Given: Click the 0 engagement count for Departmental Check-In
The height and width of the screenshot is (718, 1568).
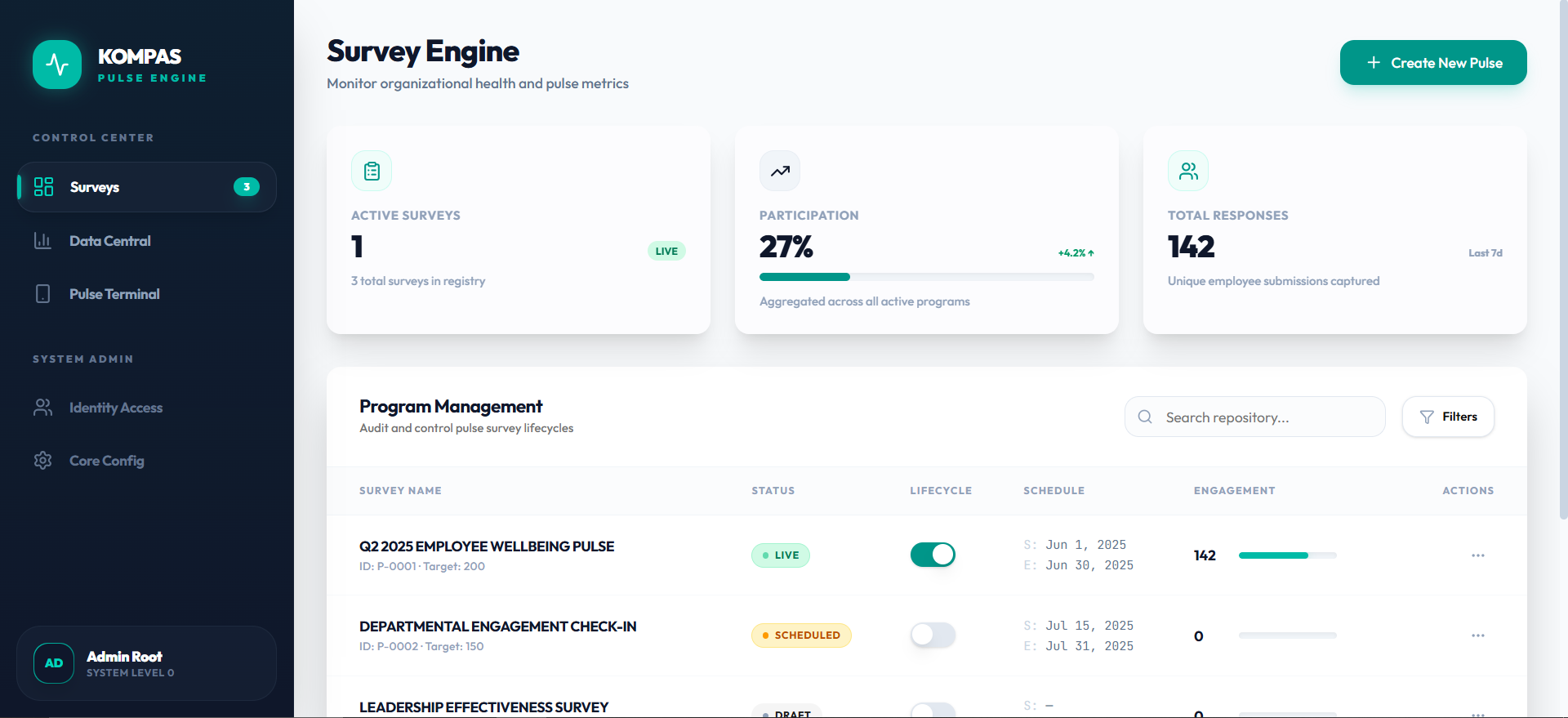Looking at the screenshot, I should pos(1199,636).
